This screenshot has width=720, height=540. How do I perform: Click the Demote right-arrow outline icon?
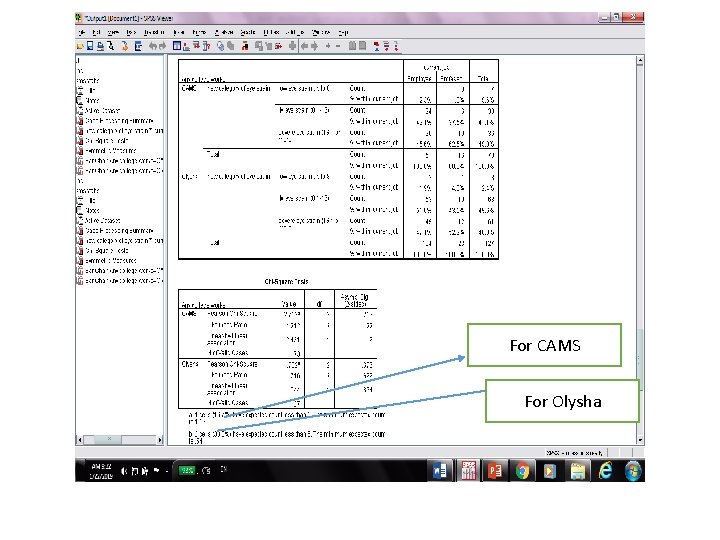[x=314, y=46]
